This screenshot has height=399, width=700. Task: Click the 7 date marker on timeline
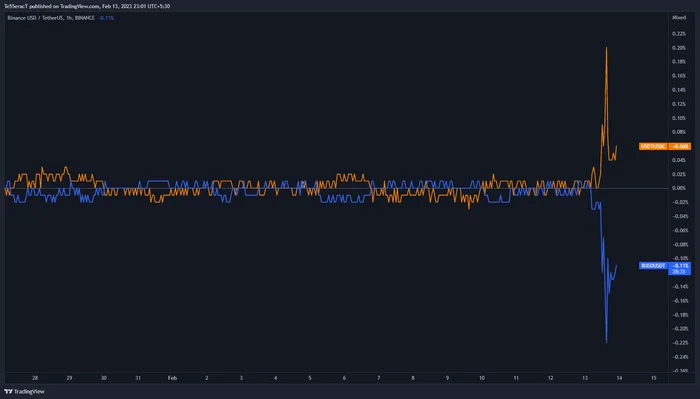[379, 378]
